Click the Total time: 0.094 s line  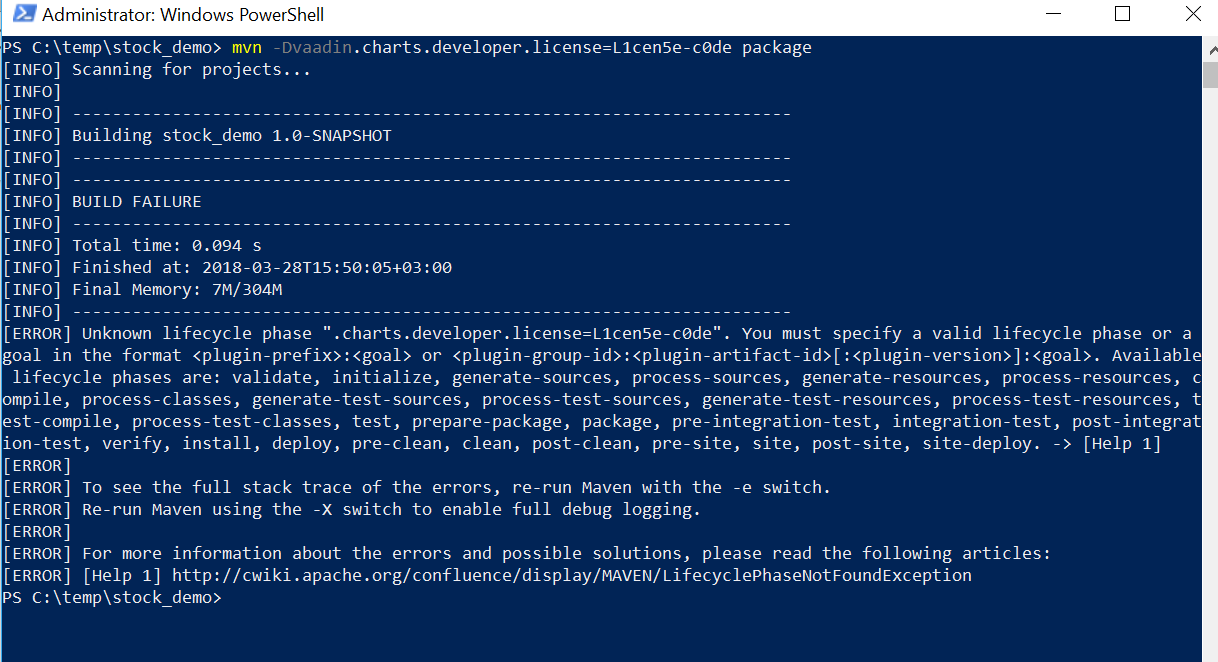132,246
